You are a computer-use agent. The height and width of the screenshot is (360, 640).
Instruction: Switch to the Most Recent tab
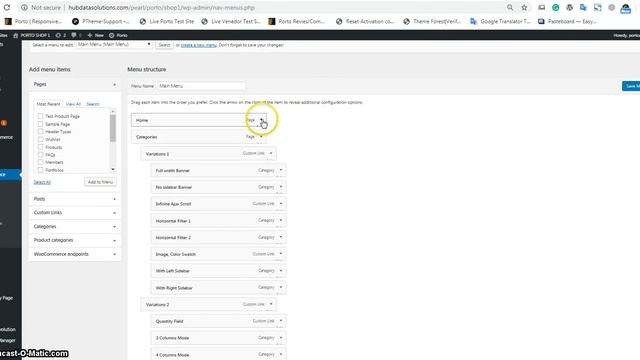pyautogui.click(x=48, y=104)
